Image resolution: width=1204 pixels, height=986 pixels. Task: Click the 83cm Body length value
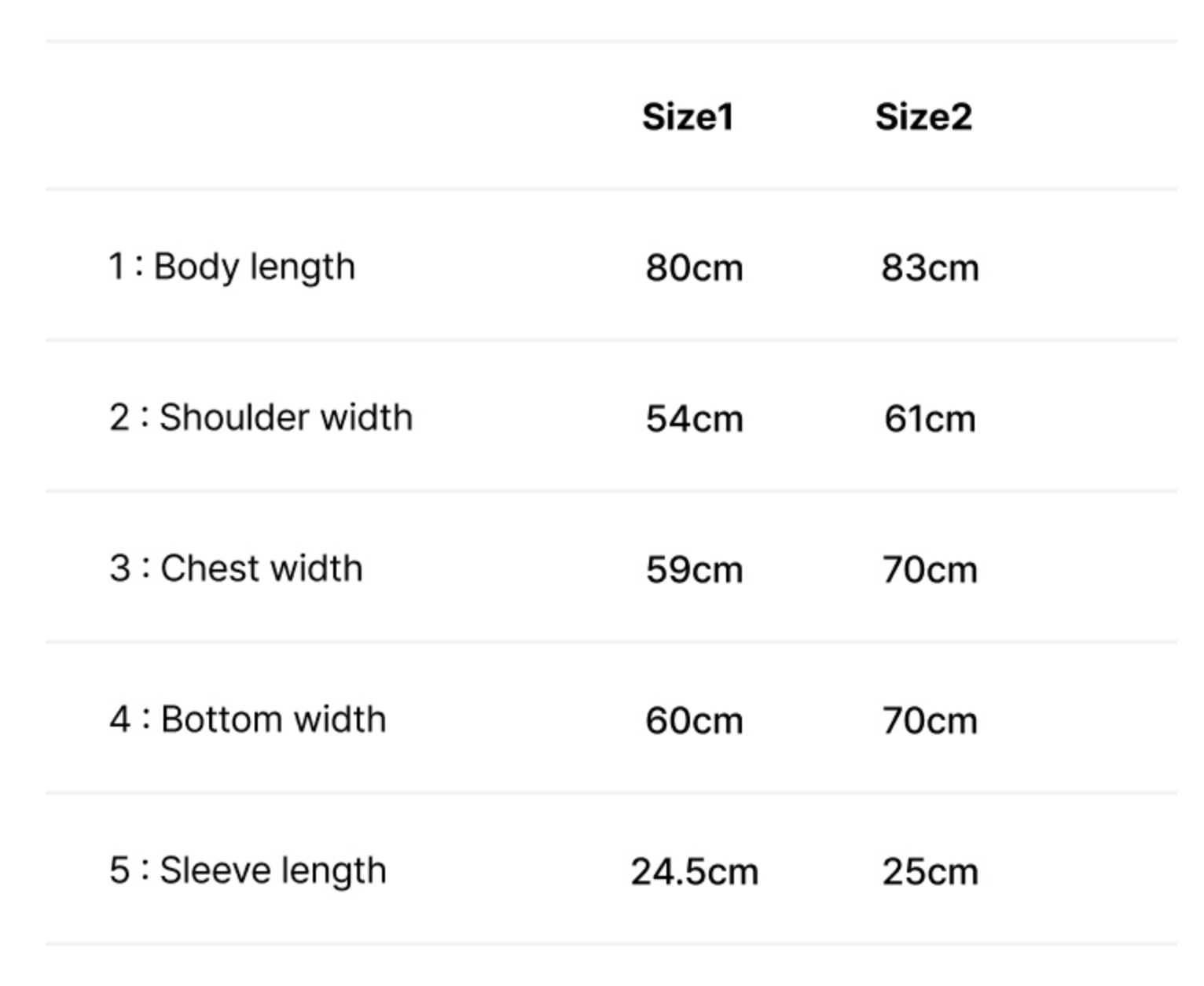coord(930,268)
